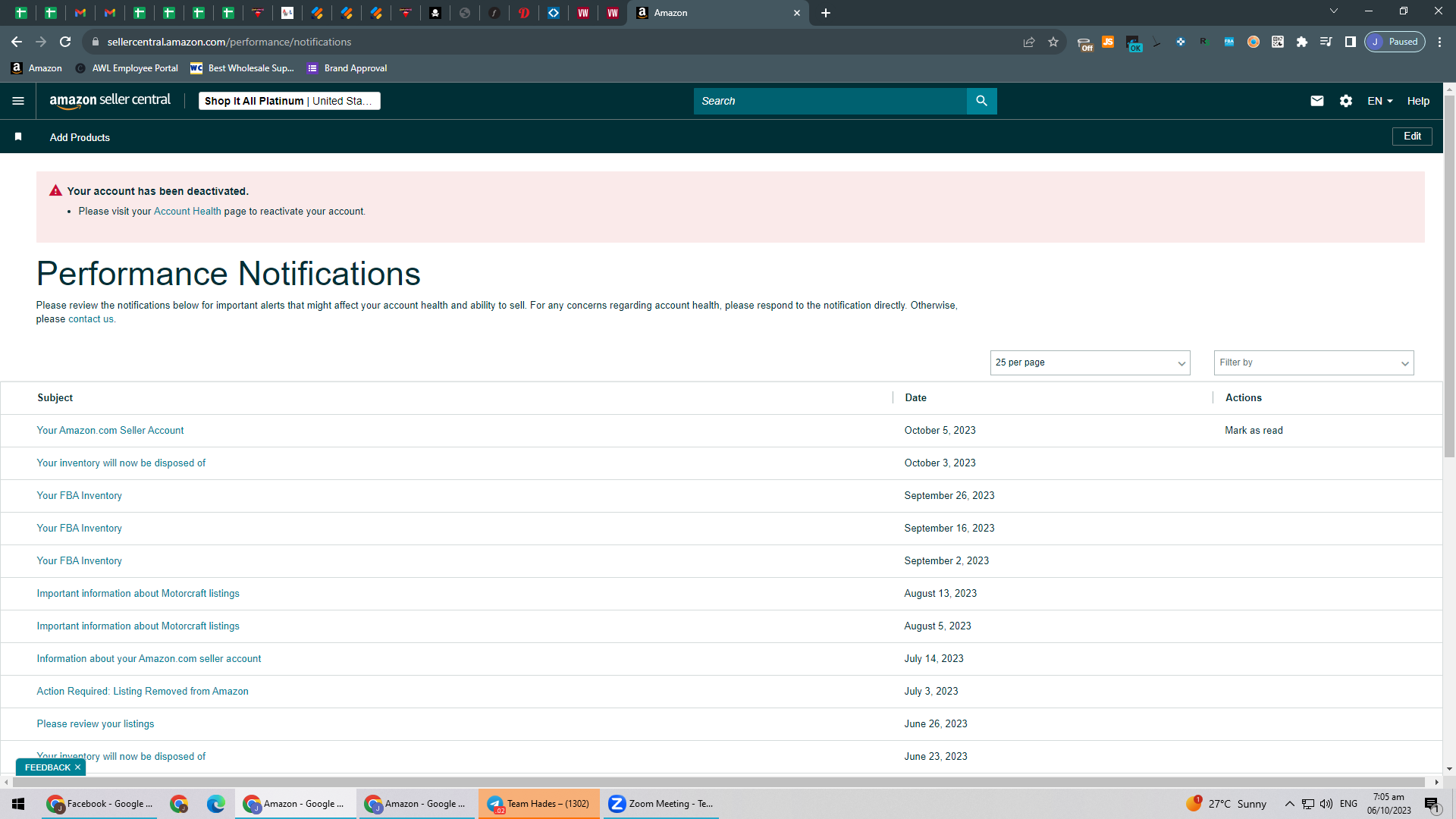The image size is (1456, 819).
Task: Reload the Seller Central page
Action: tap(65, 42)
